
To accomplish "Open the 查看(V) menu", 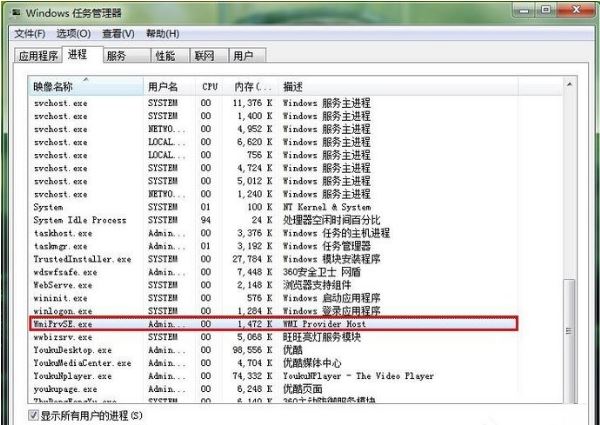I will click(118, 34).
